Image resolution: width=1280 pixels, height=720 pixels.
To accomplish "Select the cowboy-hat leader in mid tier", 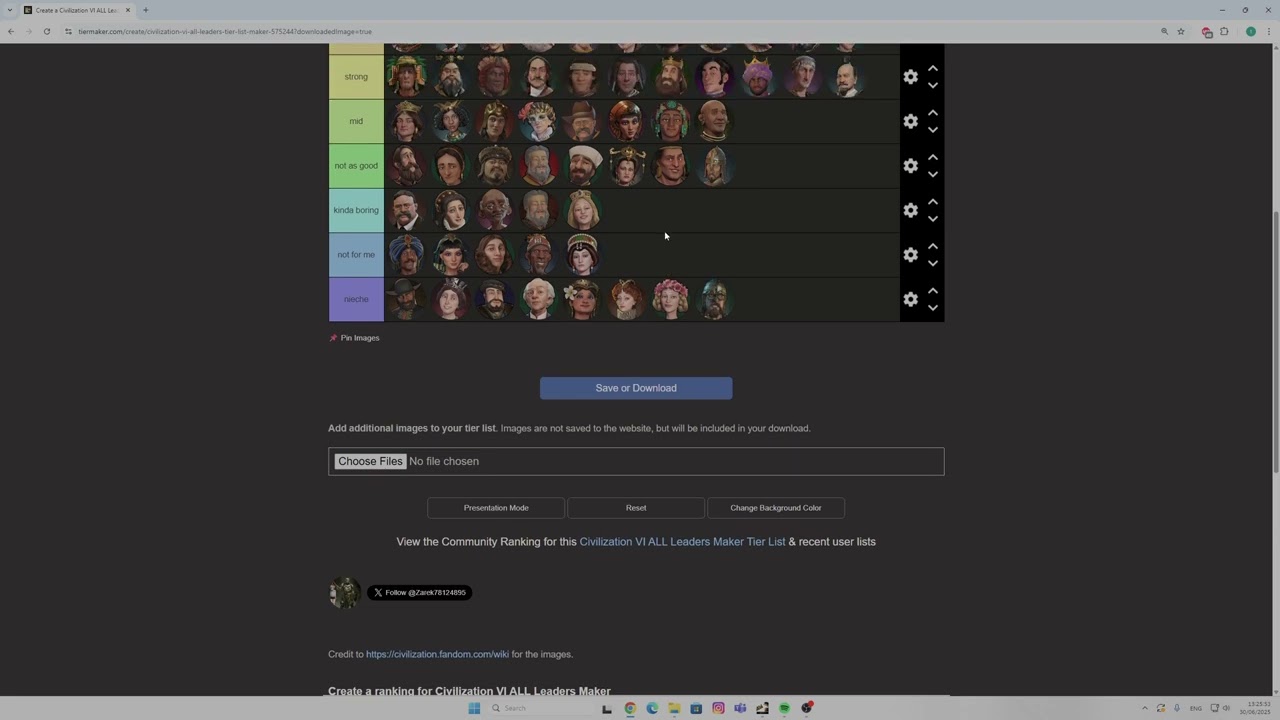I will coord(582,121).
